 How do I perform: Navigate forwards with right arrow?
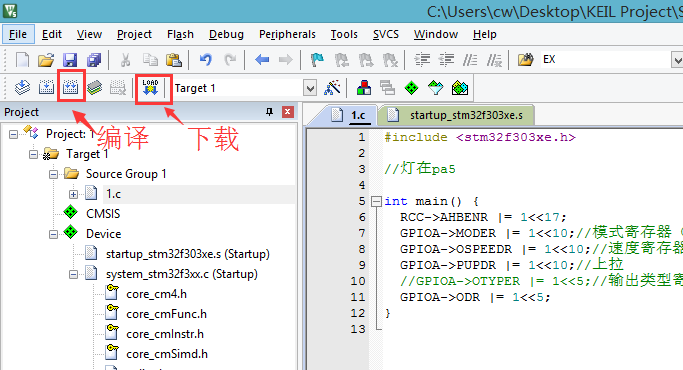point(286,60)
